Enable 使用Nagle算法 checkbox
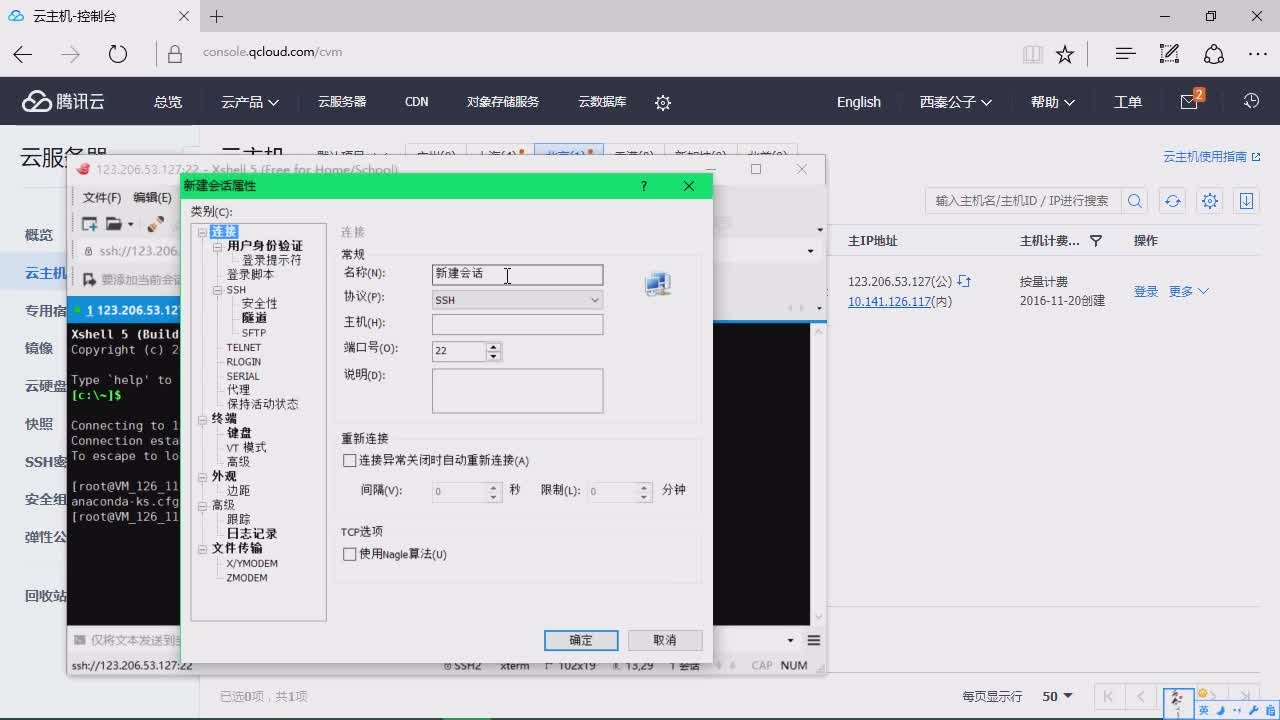This screenshot has height=720, width=1280. tap(349, 554)
